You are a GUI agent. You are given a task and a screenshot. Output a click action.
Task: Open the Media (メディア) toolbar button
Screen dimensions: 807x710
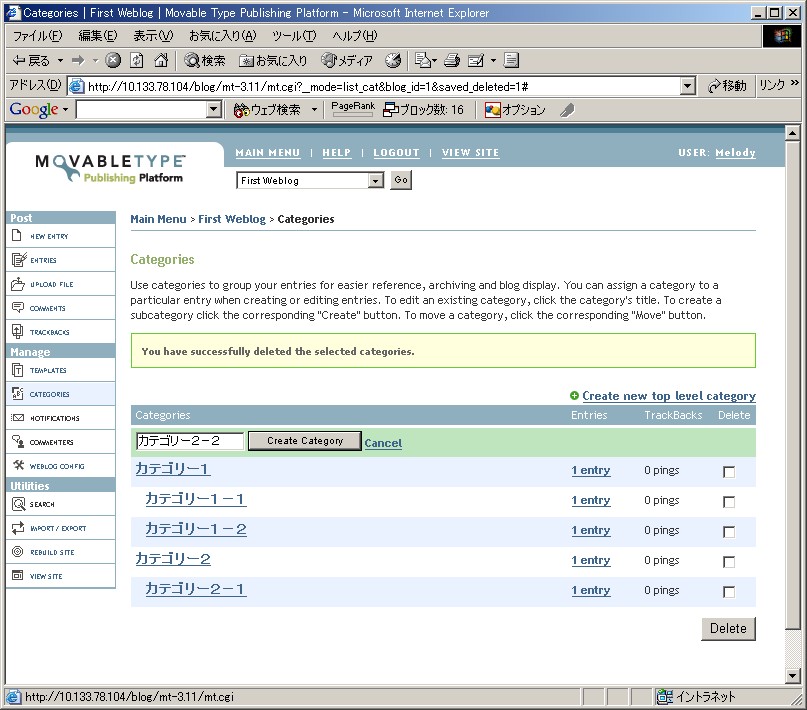tap(346, 61)
